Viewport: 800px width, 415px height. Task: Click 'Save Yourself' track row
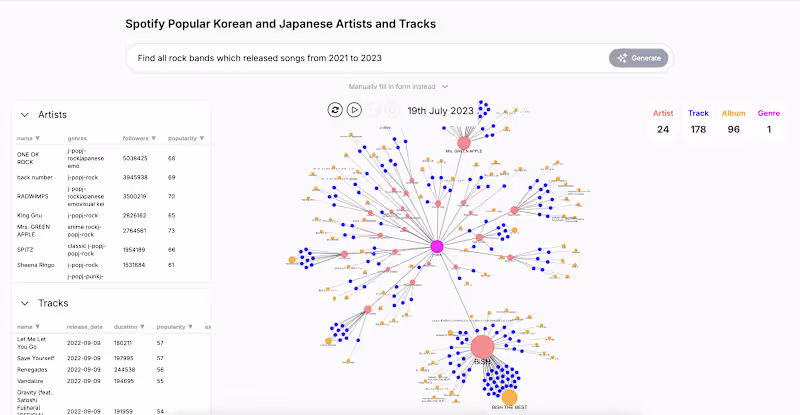(111, 358)
